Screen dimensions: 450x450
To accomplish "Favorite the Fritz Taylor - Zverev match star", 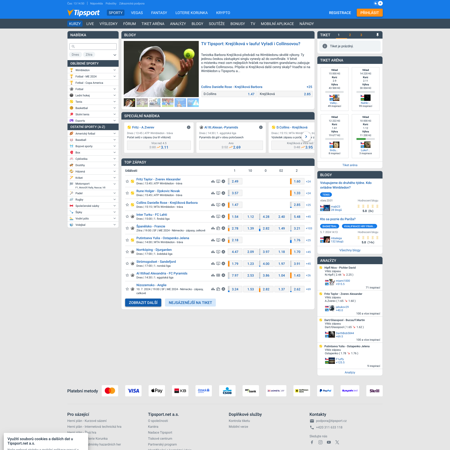I will tap(127, 181).
